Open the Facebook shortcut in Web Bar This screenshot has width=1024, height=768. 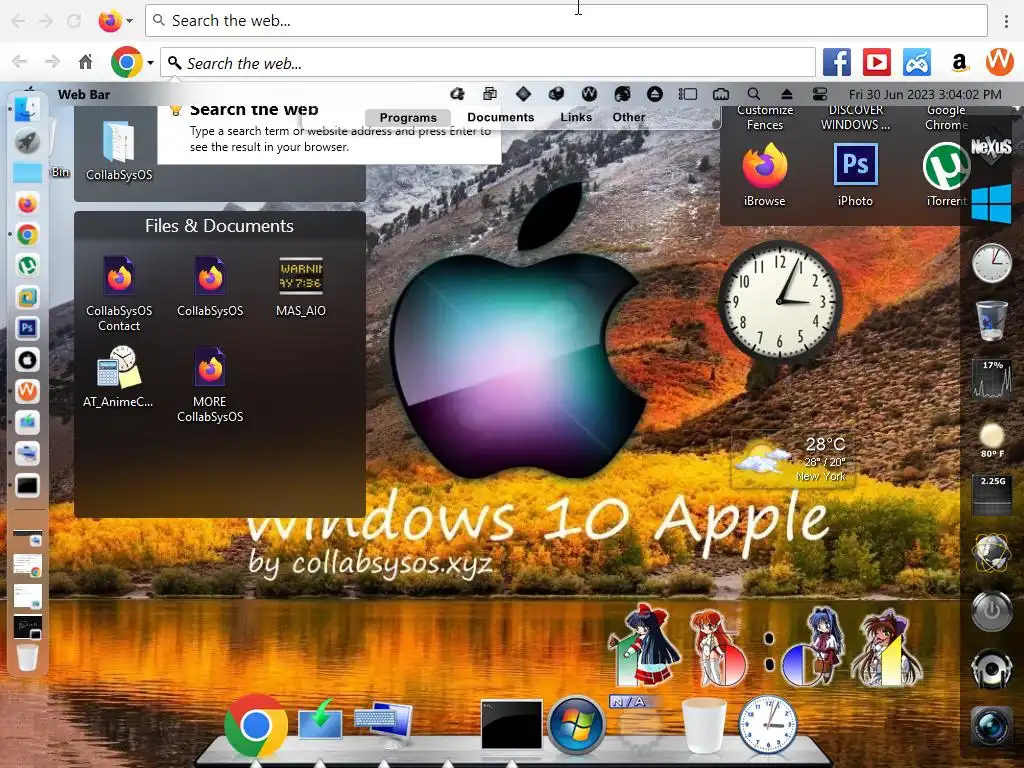837,63
